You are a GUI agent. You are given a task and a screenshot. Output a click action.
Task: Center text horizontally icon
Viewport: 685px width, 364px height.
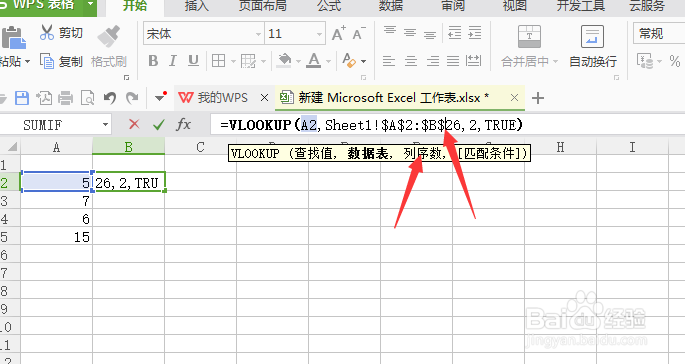411,61
